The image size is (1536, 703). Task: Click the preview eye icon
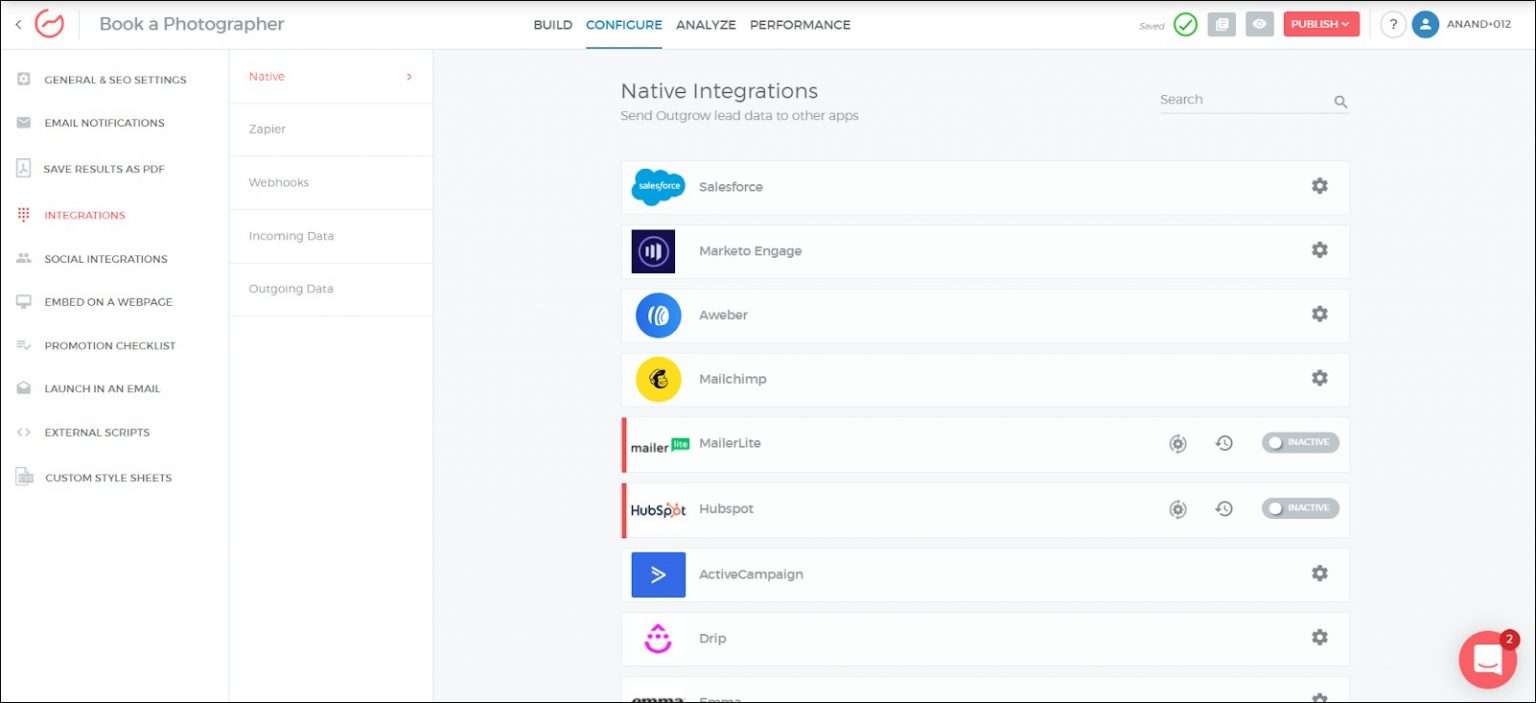pyautogui.click(x=1259, y=24)
